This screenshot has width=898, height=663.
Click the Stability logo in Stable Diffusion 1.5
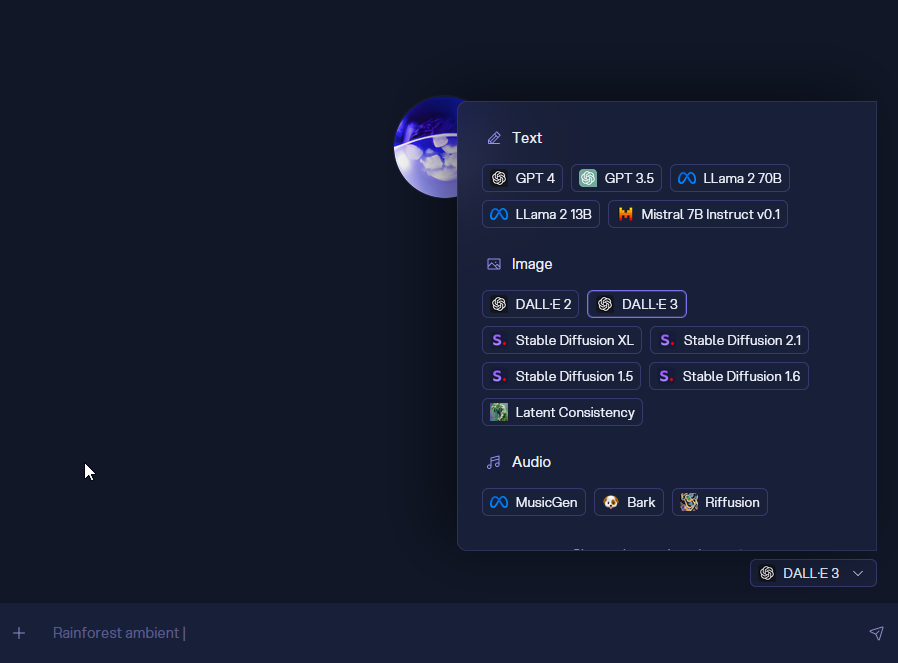pos(499,376)
